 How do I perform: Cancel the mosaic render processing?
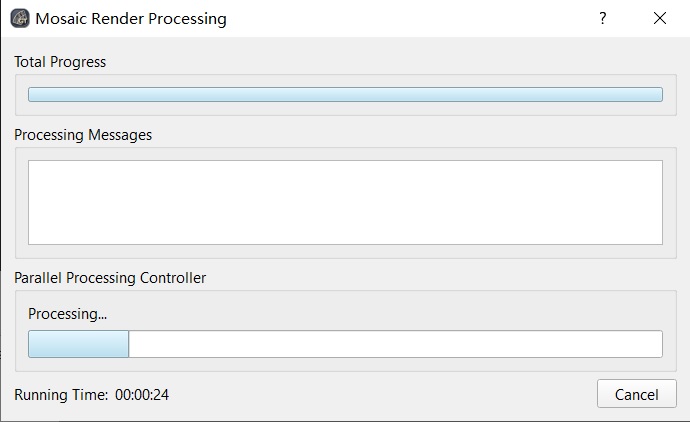[636, 394]
